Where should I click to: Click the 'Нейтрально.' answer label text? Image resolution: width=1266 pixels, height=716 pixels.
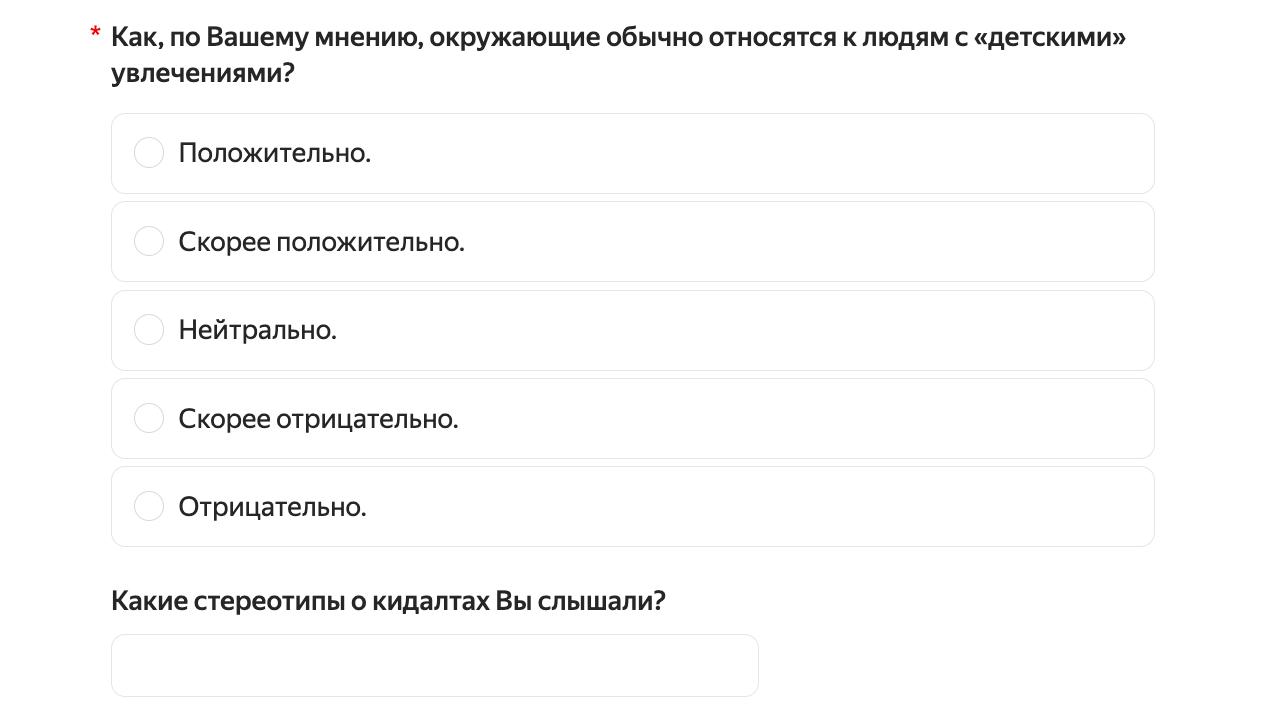pyautogui.click(x=258, y=330)
